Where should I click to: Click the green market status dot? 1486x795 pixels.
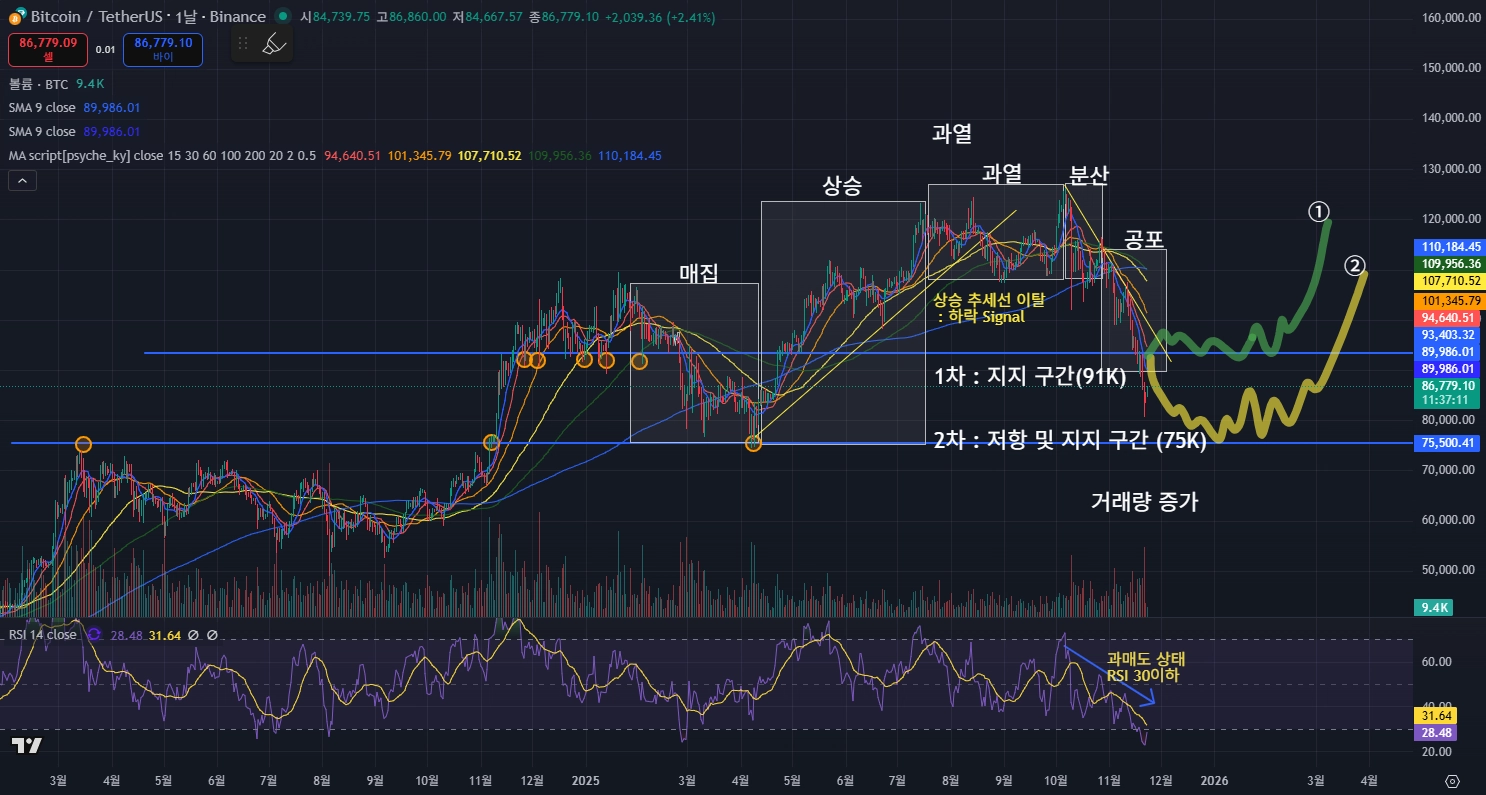[283, 17]
